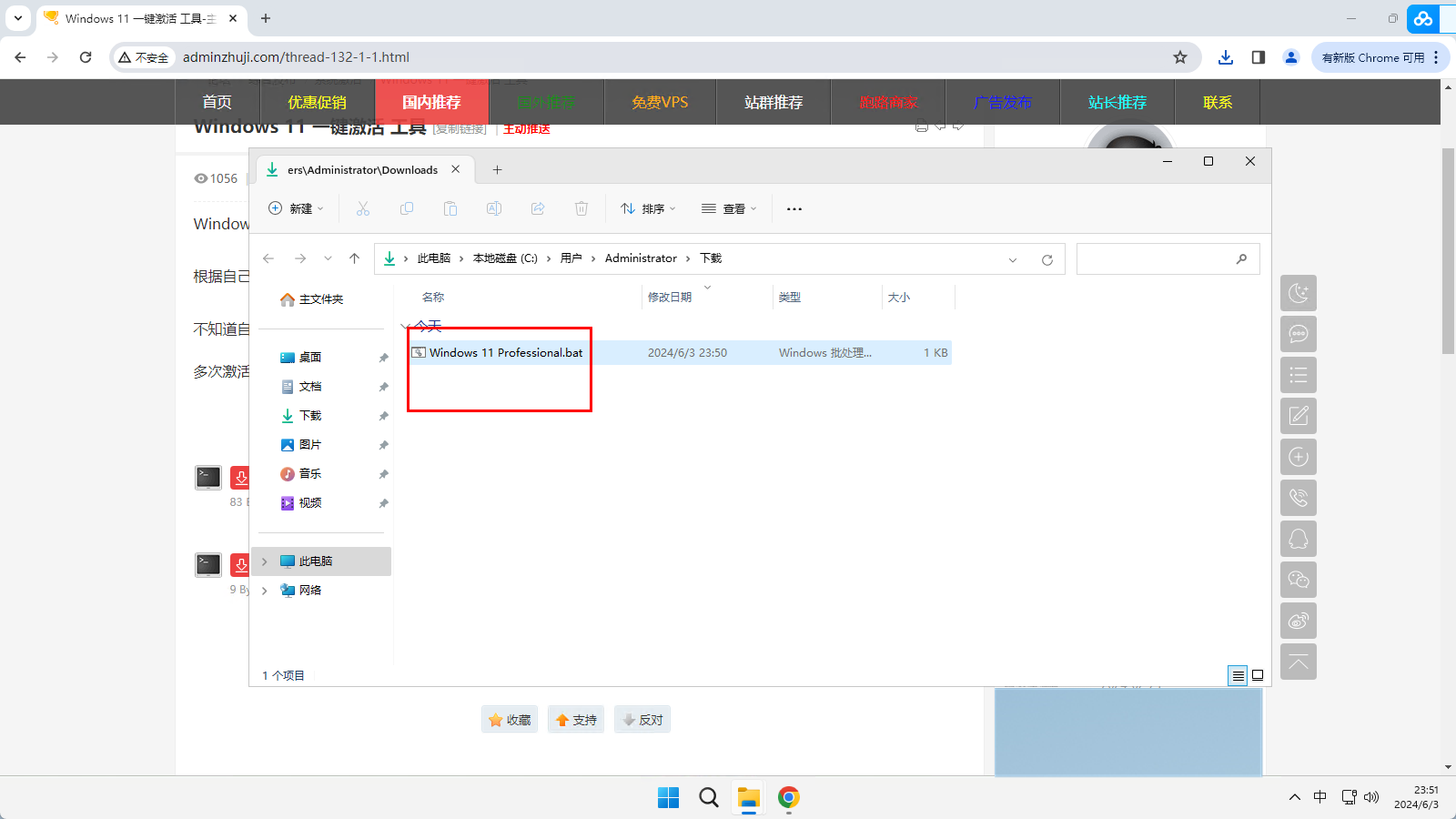Open the 查看 (View) dropdown
The width and height of the screenshot is (1456, 819).
click(x=729, y=208)
